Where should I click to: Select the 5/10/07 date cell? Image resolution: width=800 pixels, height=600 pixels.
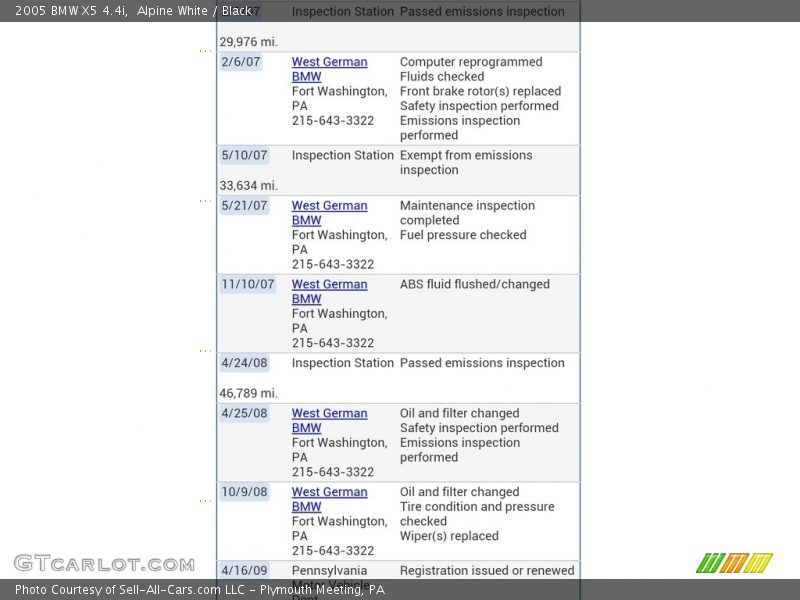tap(244, 155)
